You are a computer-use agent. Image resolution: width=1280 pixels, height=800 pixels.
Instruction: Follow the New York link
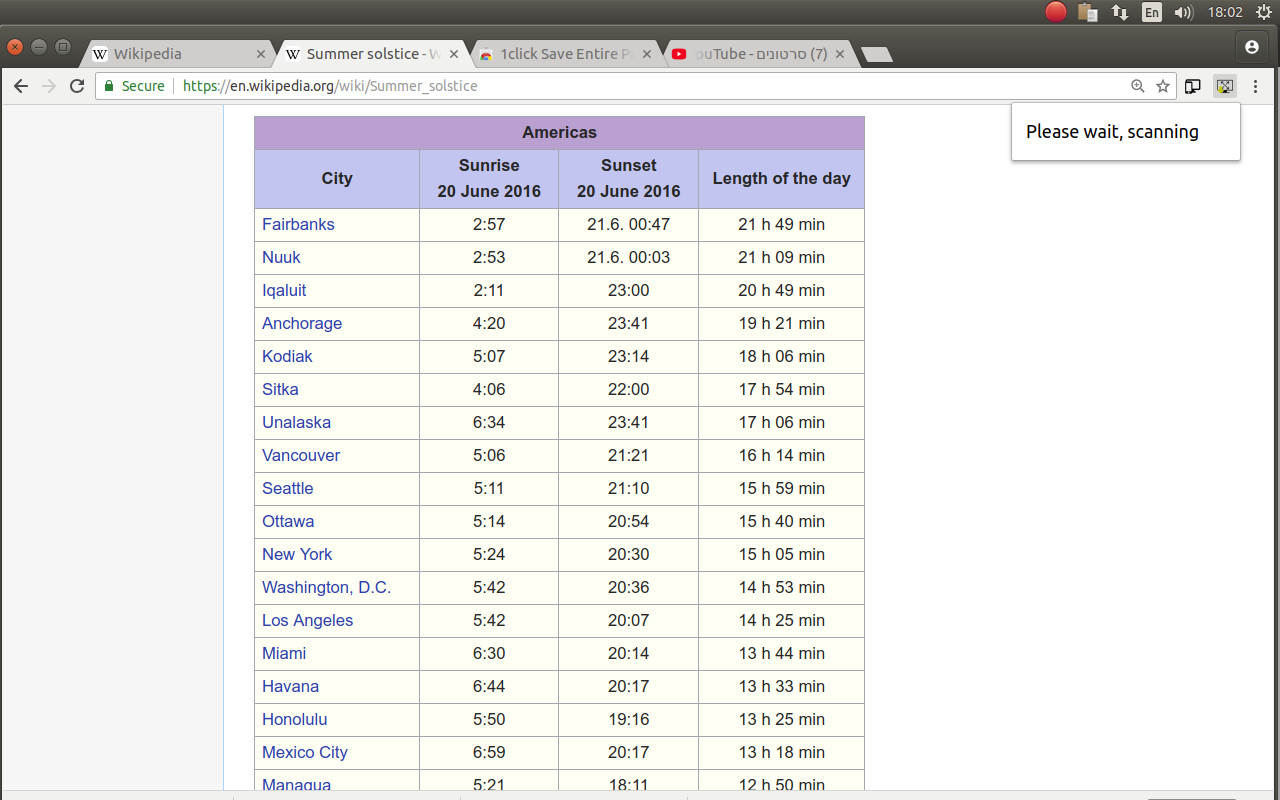click(x=297, y=554)
